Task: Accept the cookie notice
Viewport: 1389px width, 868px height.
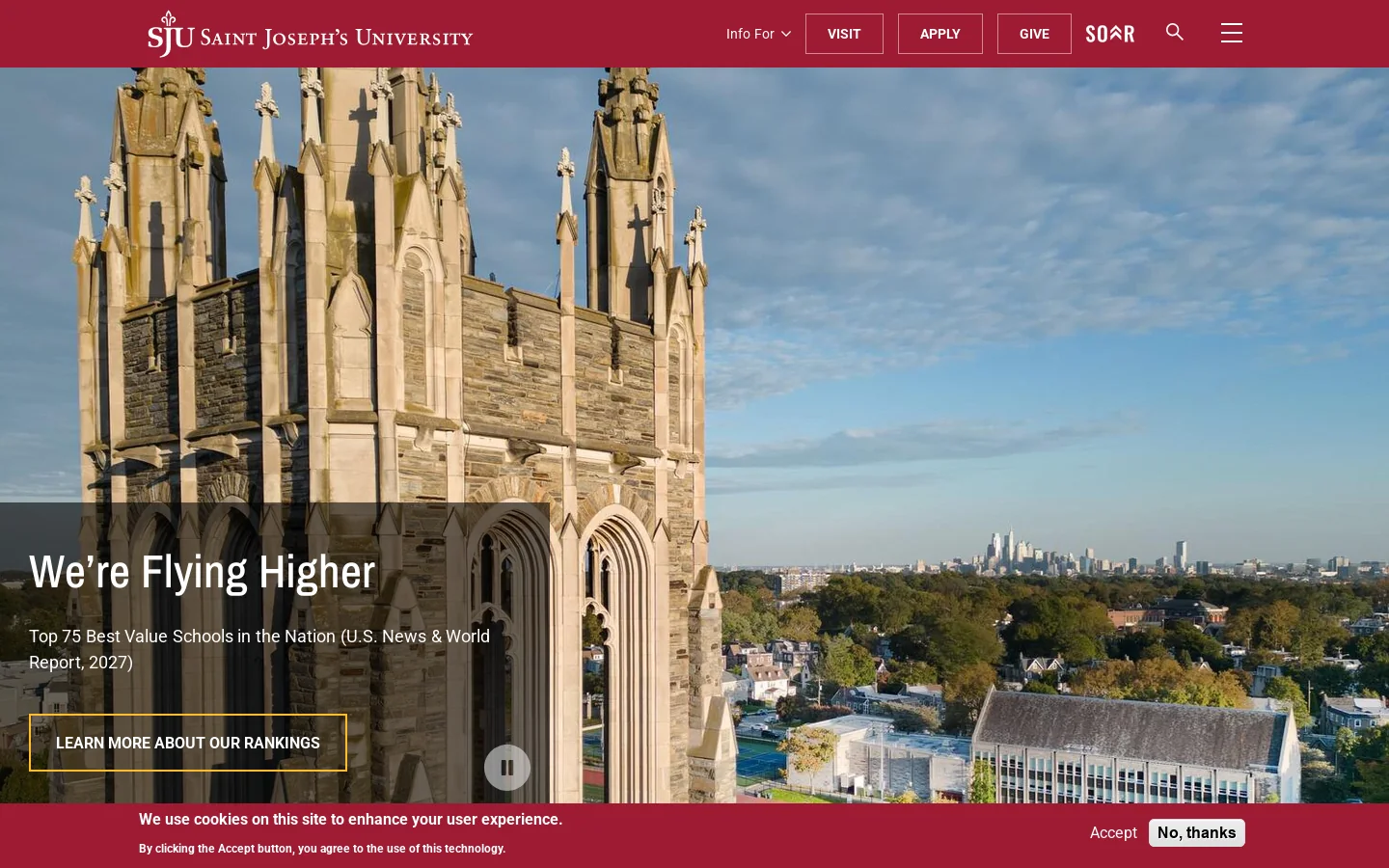Action: [1113, 832]
